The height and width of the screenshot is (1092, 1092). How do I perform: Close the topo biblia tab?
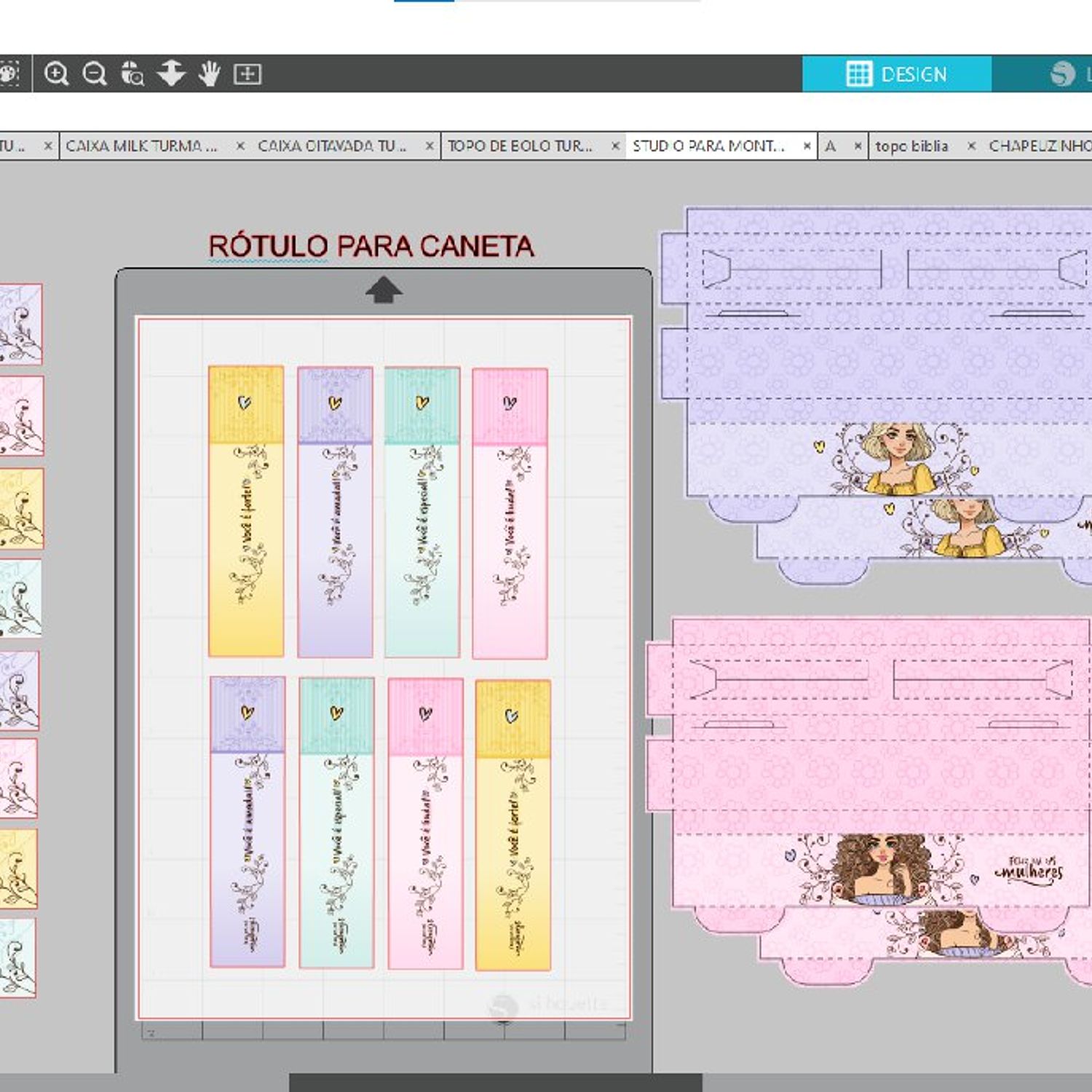tap(971, 146)
